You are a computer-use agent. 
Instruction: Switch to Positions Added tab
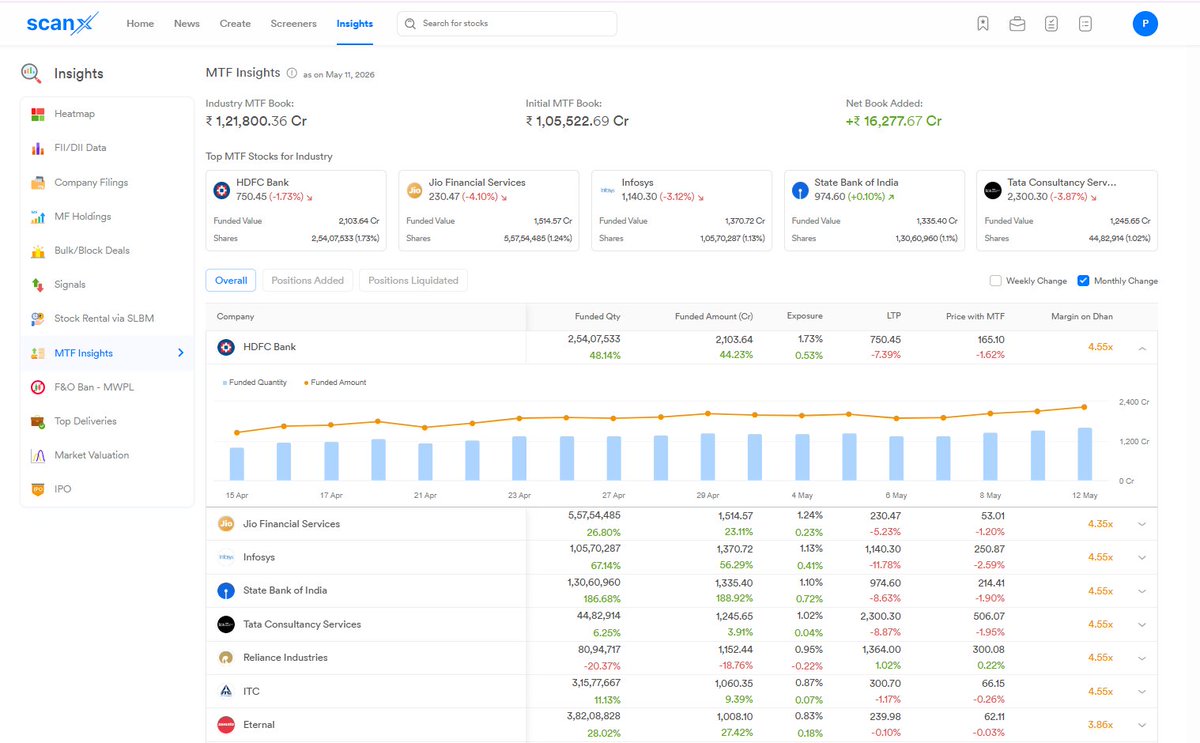[x=308, y=281]
